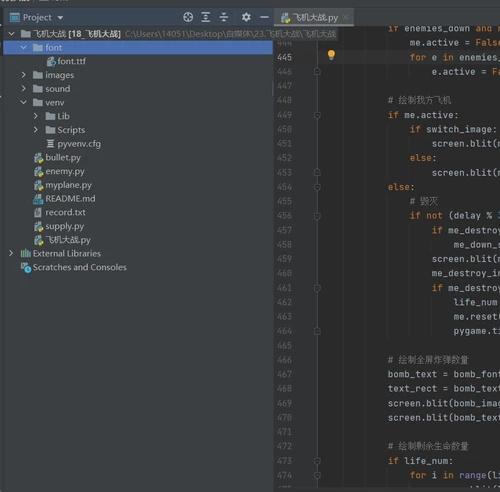Viewport: 500px width, 492px height.
Task: Expand the Lib folder
Action: 36,116
